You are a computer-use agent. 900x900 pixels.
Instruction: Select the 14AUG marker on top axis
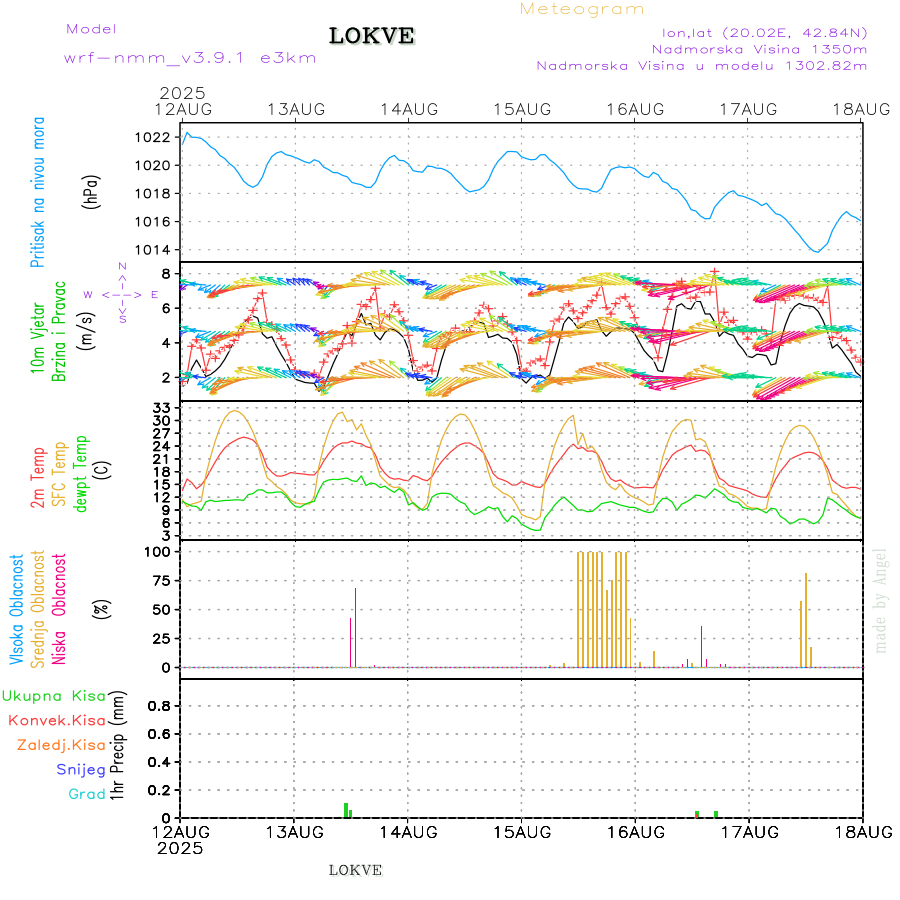pos(408,108)
